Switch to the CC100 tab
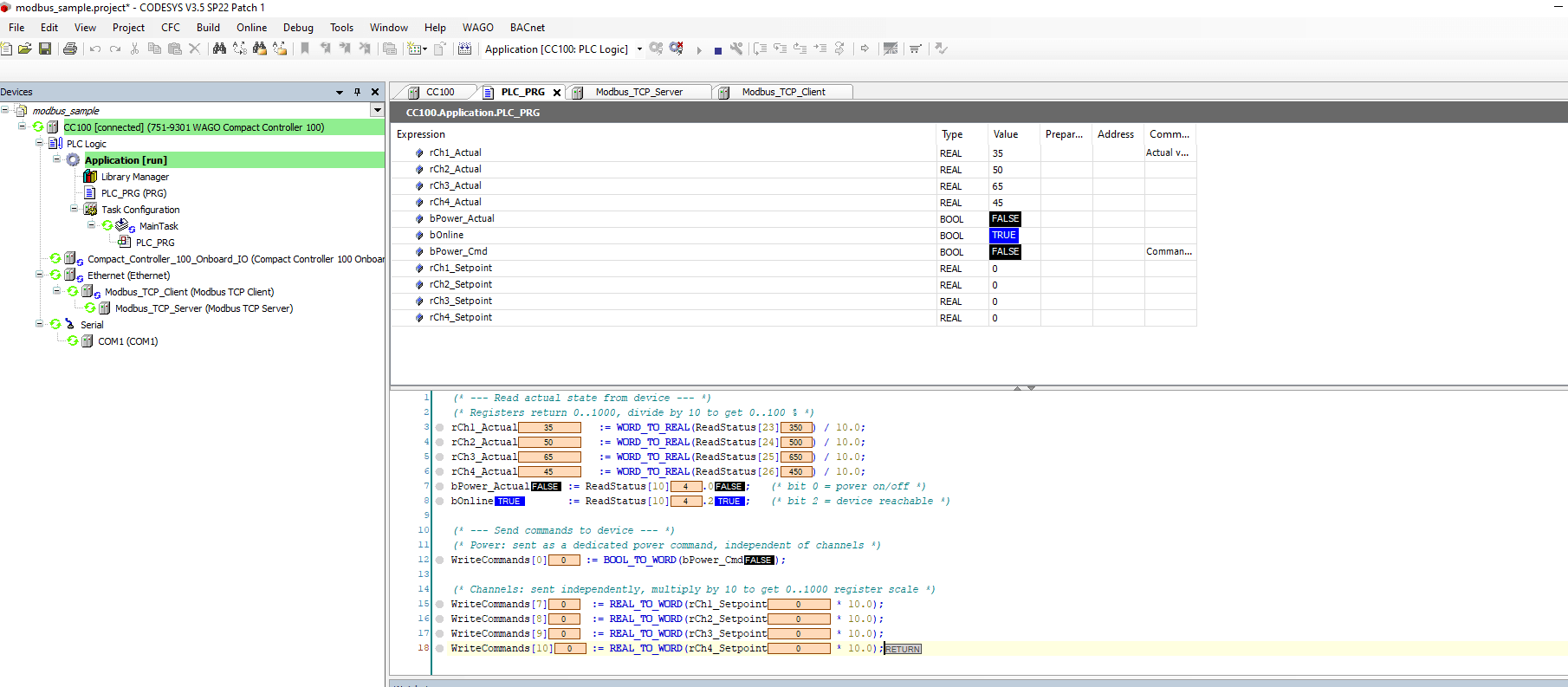1568x687 pixels. (440, 92)
